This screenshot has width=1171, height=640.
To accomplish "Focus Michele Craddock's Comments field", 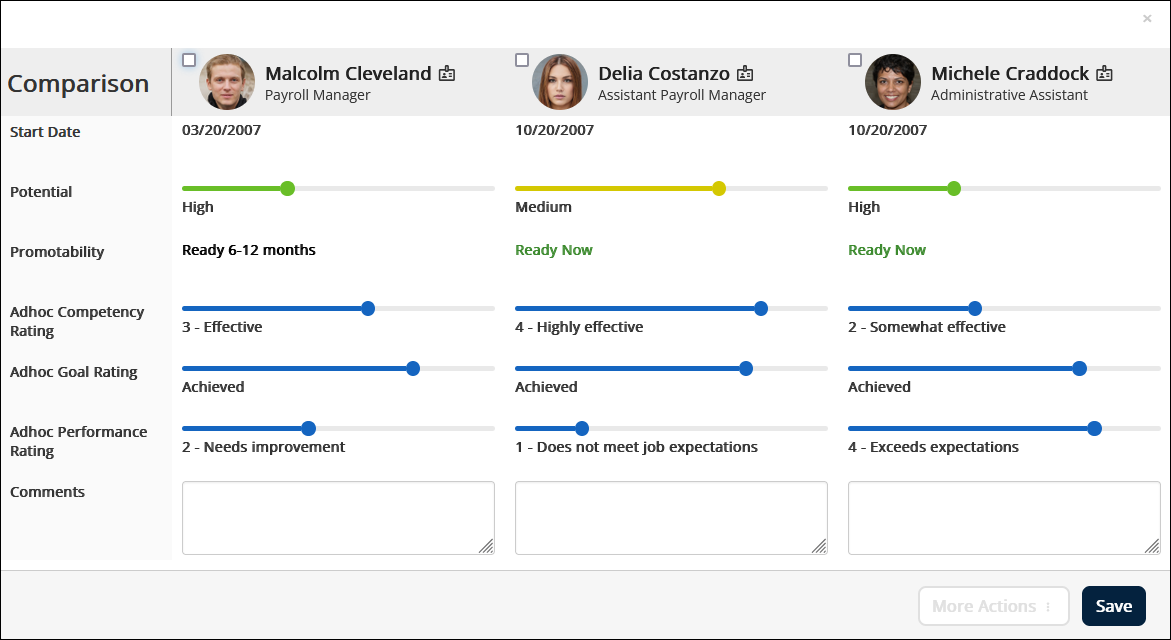I will [1004, 518].
